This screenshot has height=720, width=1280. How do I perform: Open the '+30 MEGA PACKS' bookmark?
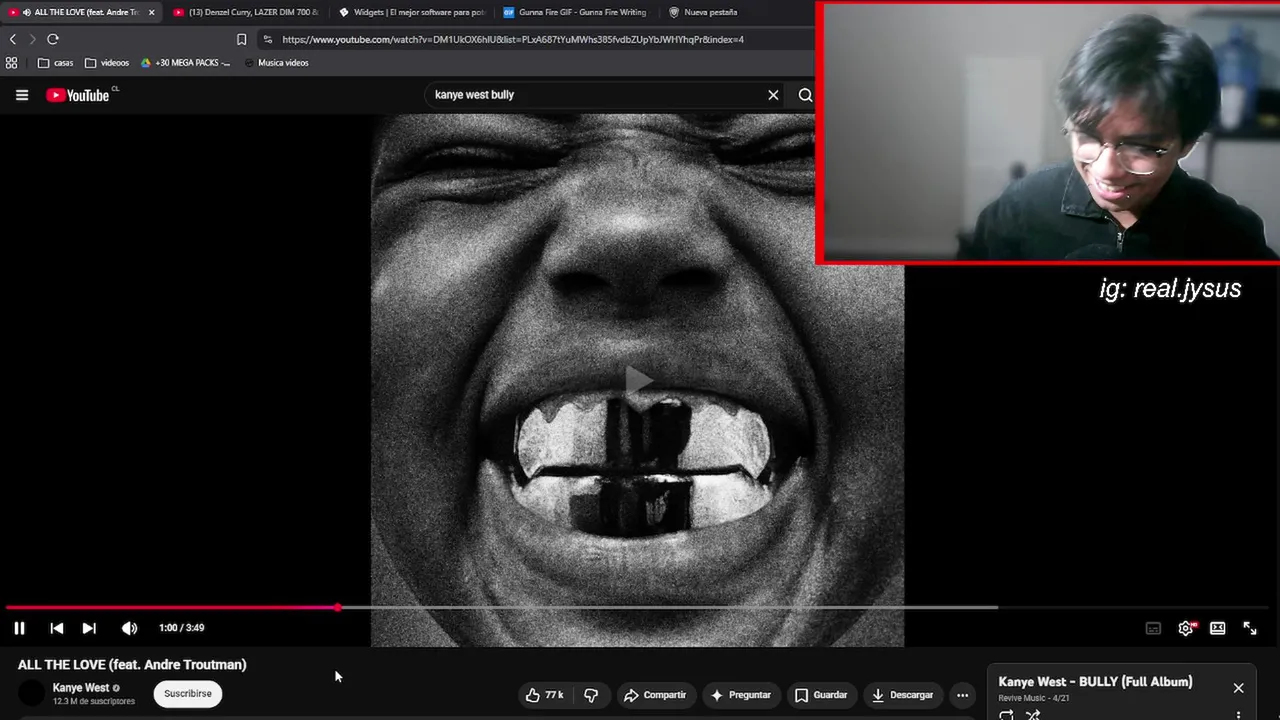[x=186, y=62]
